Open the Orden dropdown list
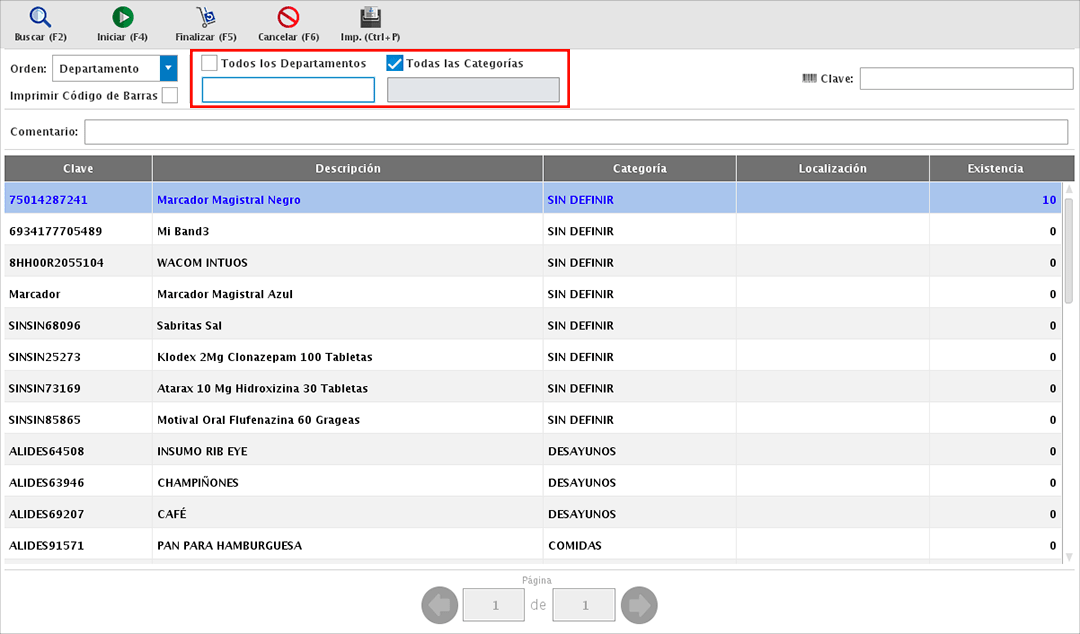The image size is (1080, 634). (x=168, y=69)
